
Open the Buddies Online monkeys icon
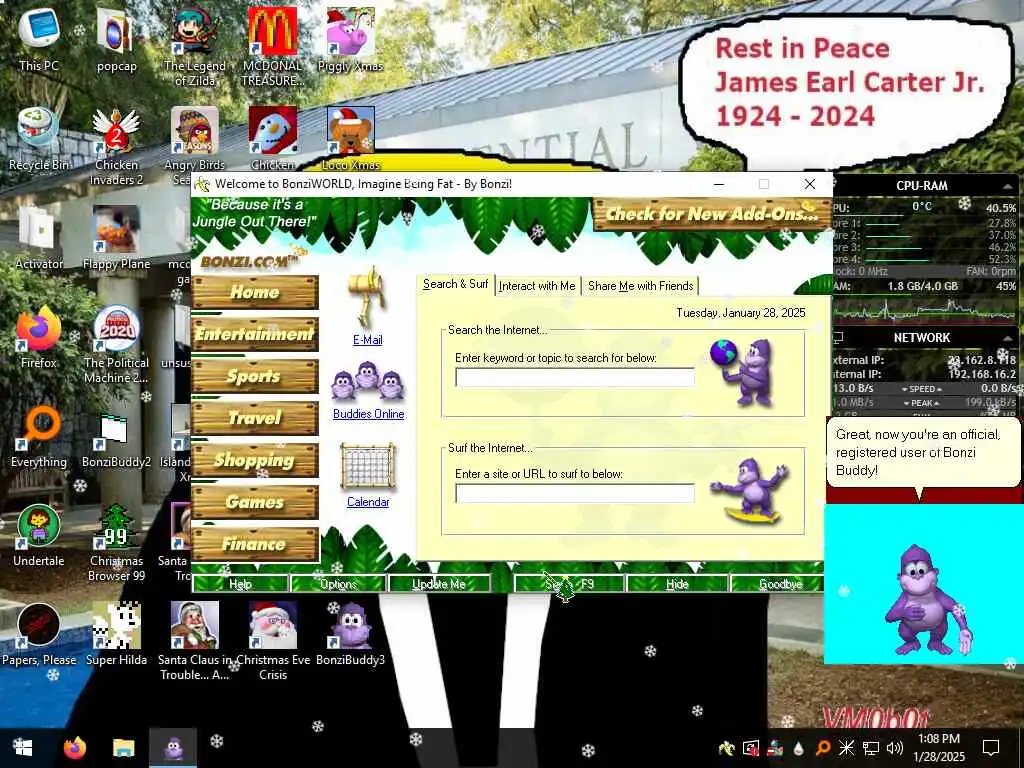pos(368,383)
